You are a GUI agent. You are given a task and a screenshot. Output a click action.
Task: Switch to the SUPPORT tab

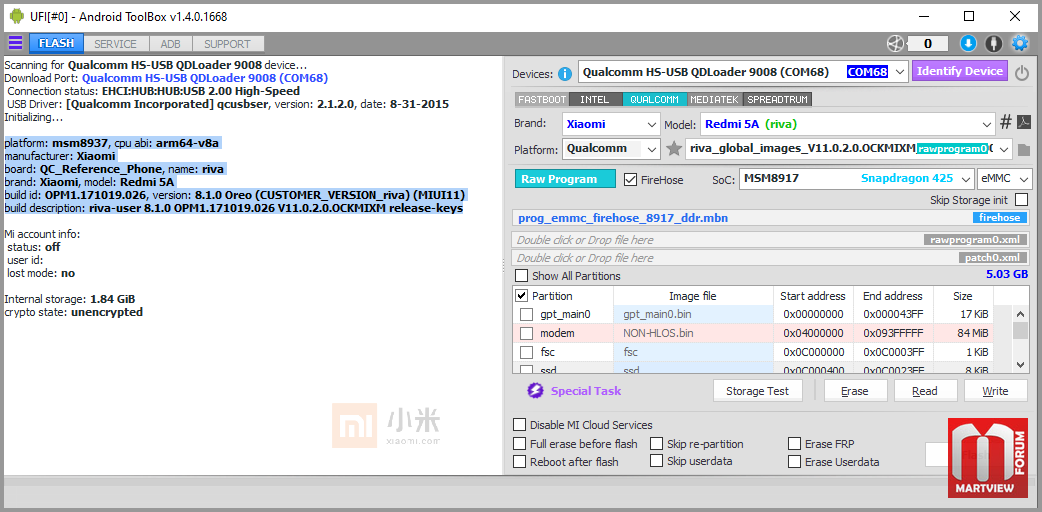227,44
